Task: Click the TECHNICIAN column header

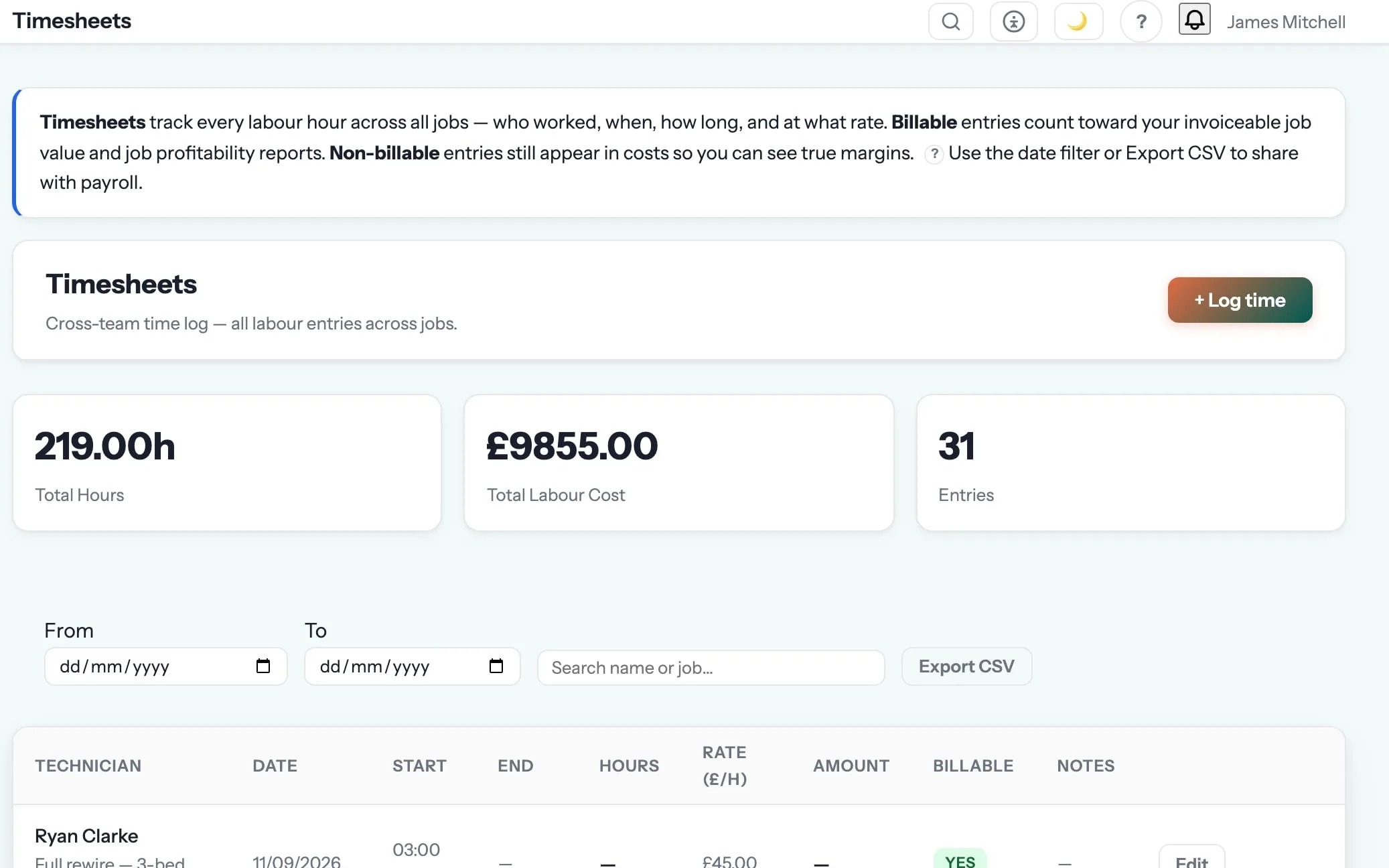Action: click(x=88, y=766)
